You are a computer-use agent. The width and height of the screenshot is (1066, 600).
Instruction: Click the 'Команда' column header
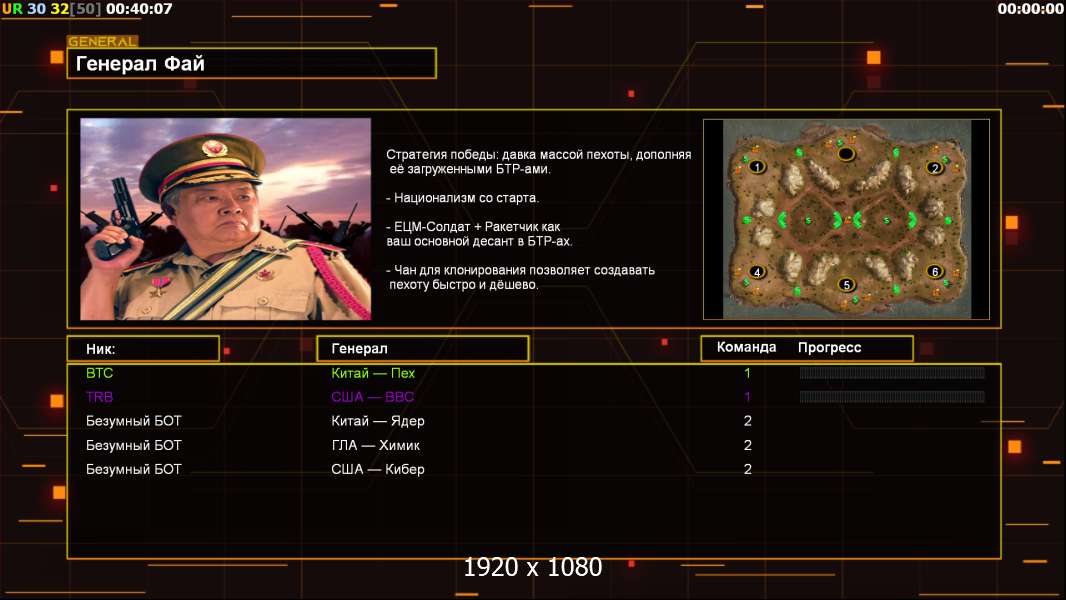click(746, 347)
